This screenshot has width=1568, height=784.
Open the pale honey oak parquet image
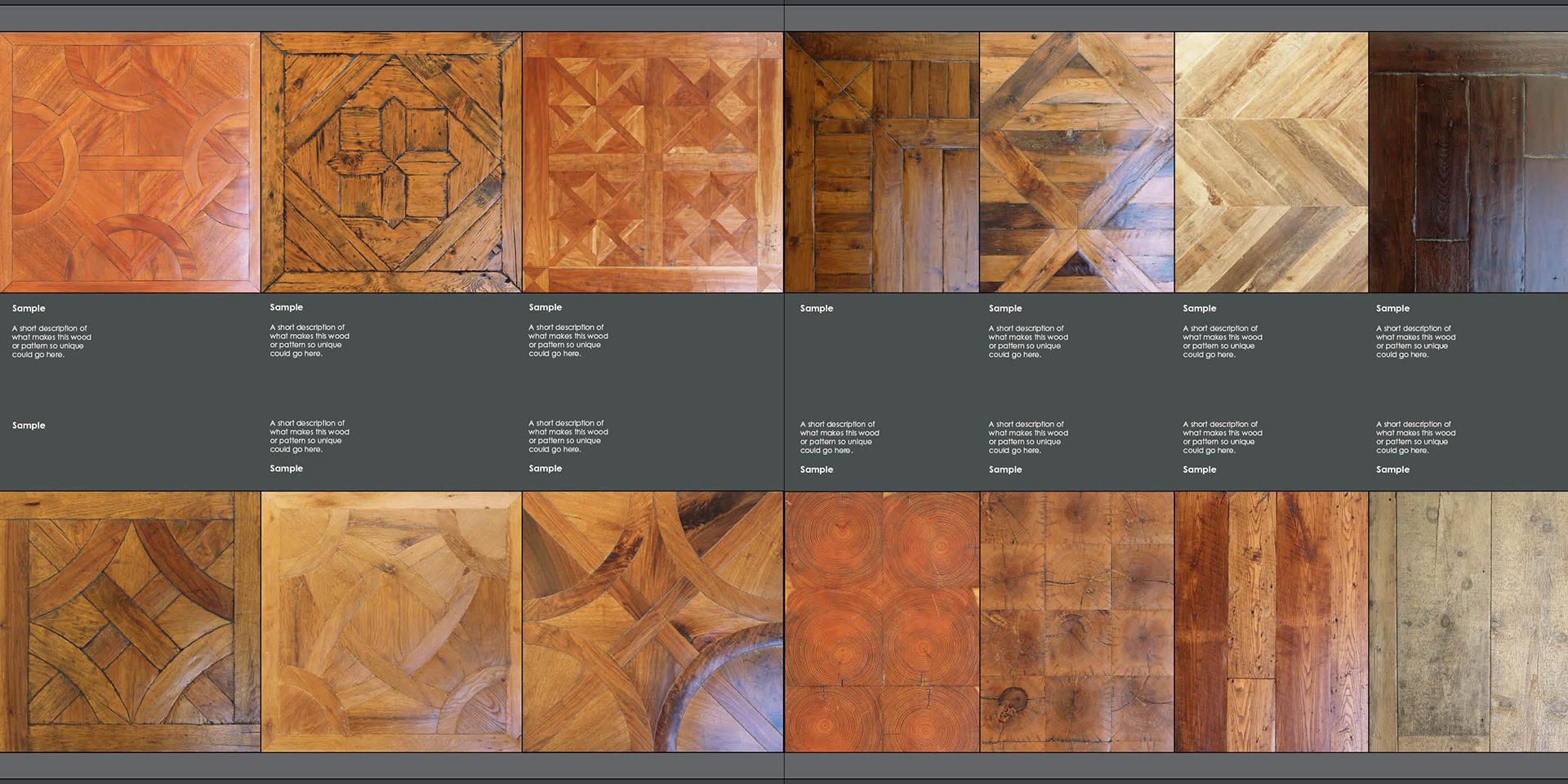pos(391,621)
